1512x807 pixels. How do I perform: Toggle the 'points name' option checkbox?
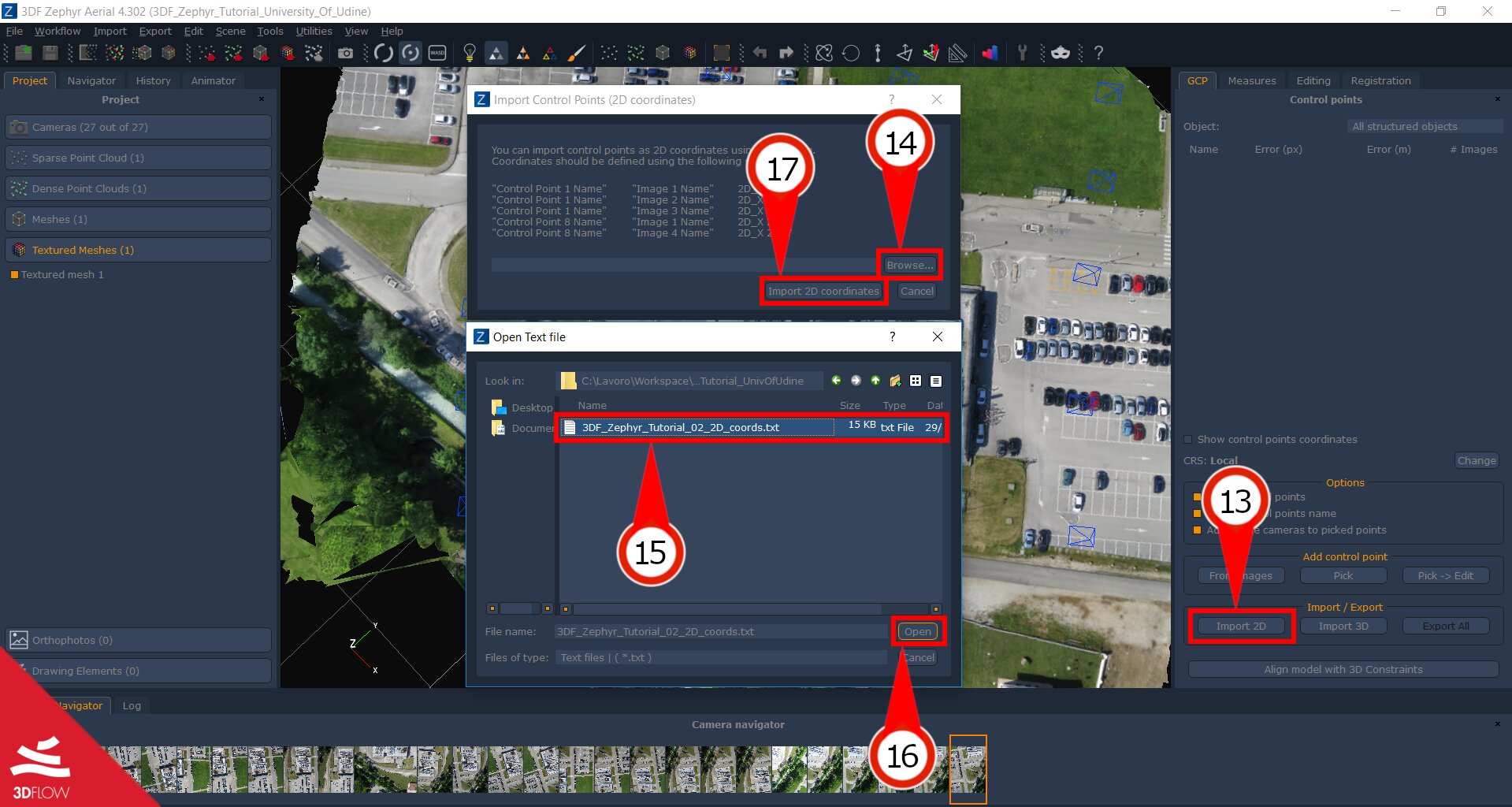click(x=1198, y=514)
